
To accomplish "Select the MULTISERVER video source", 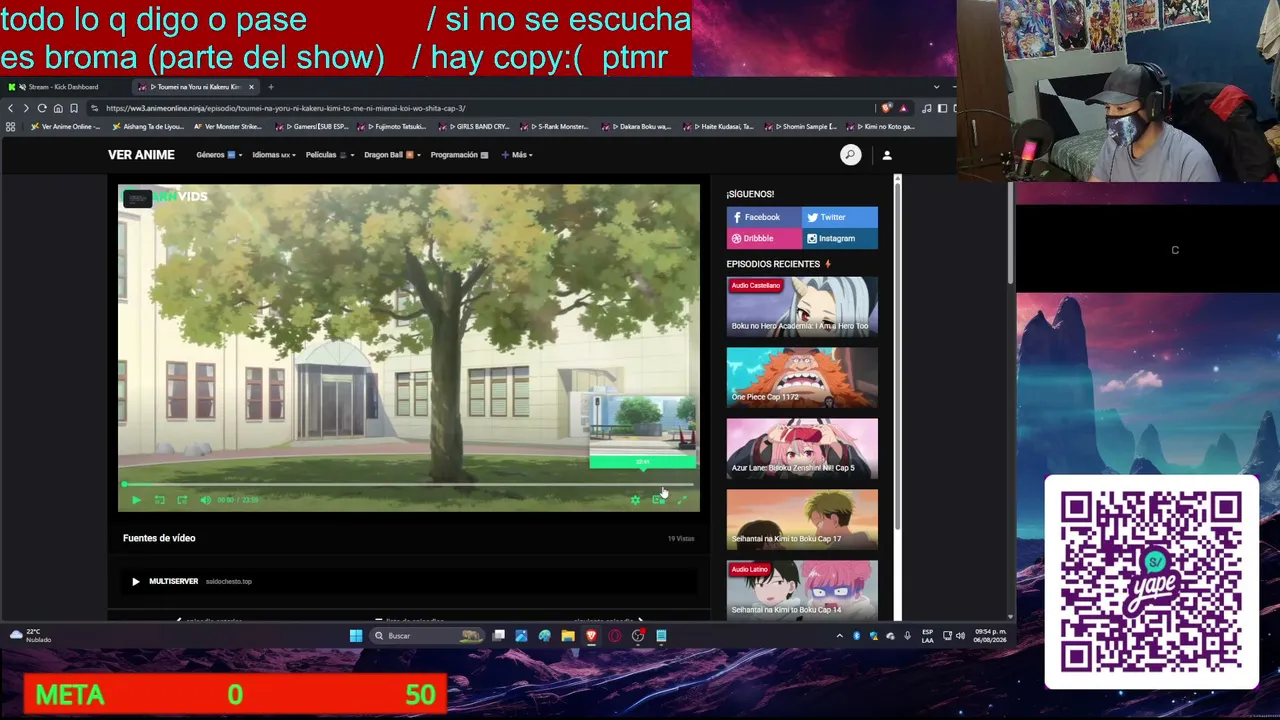I will tap(408, 581).
